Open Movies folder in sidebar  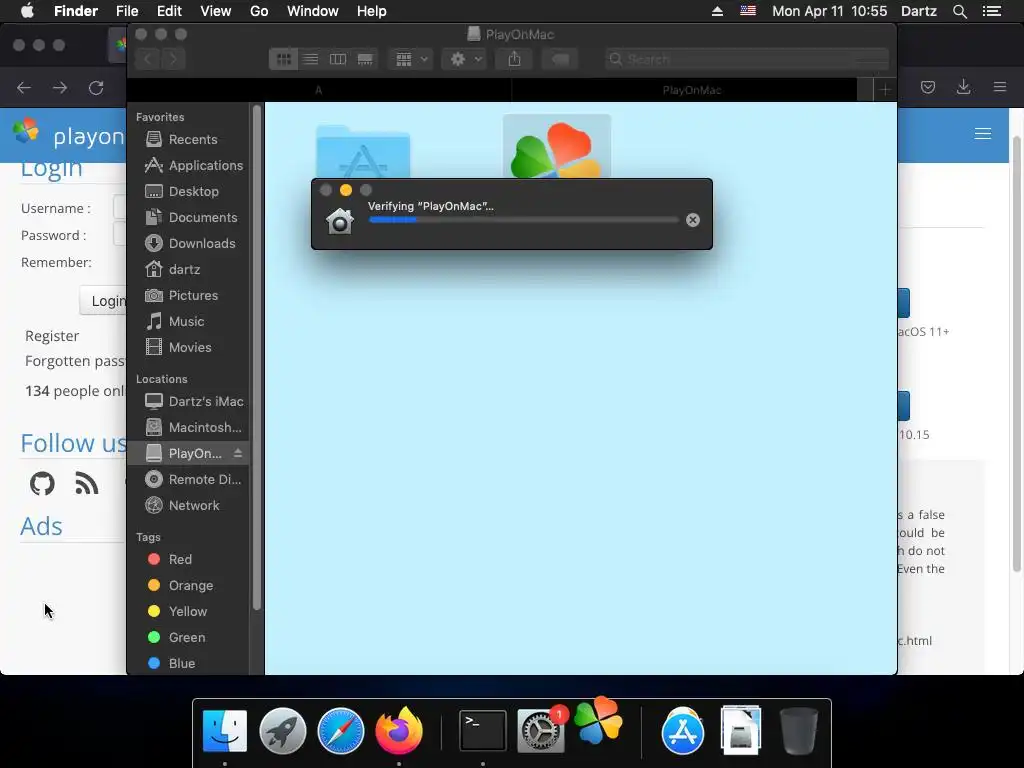click(x=188, y=347)
